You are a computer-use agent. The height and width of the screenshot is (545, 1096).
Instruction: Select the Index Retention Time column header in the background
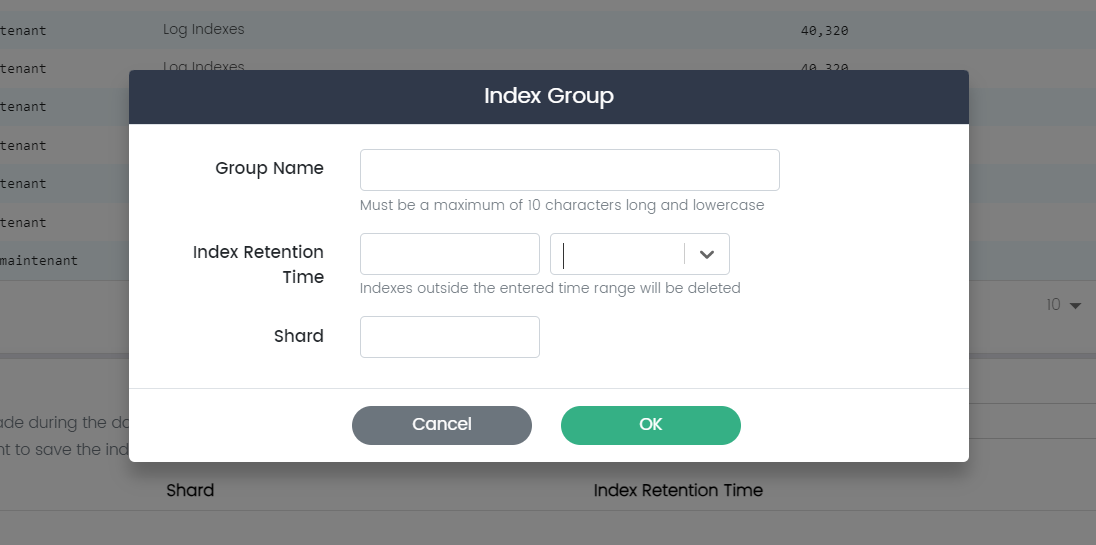(x=678, y=490)
